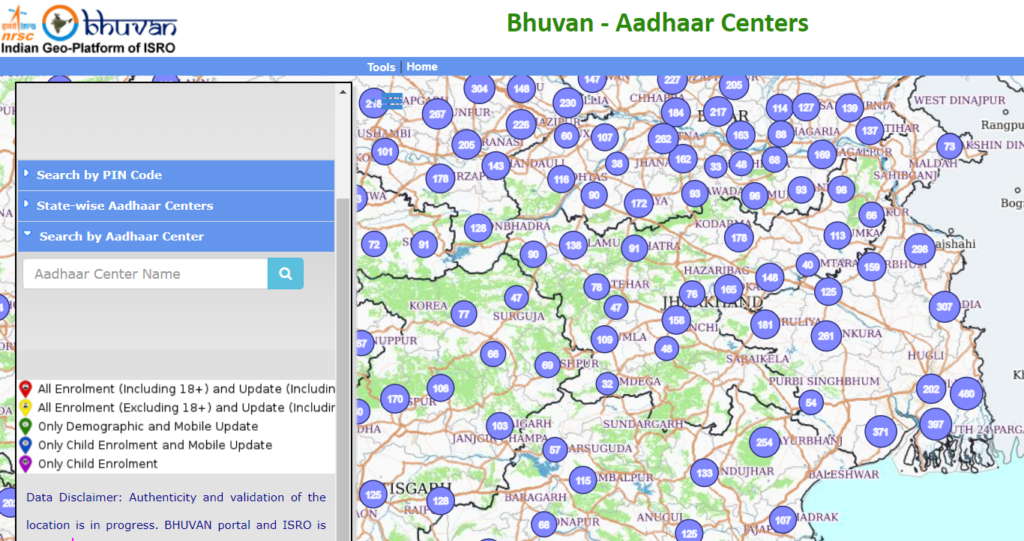
Task: Open the map cluster marker labeled 304
Action: (x=479, y=90)
